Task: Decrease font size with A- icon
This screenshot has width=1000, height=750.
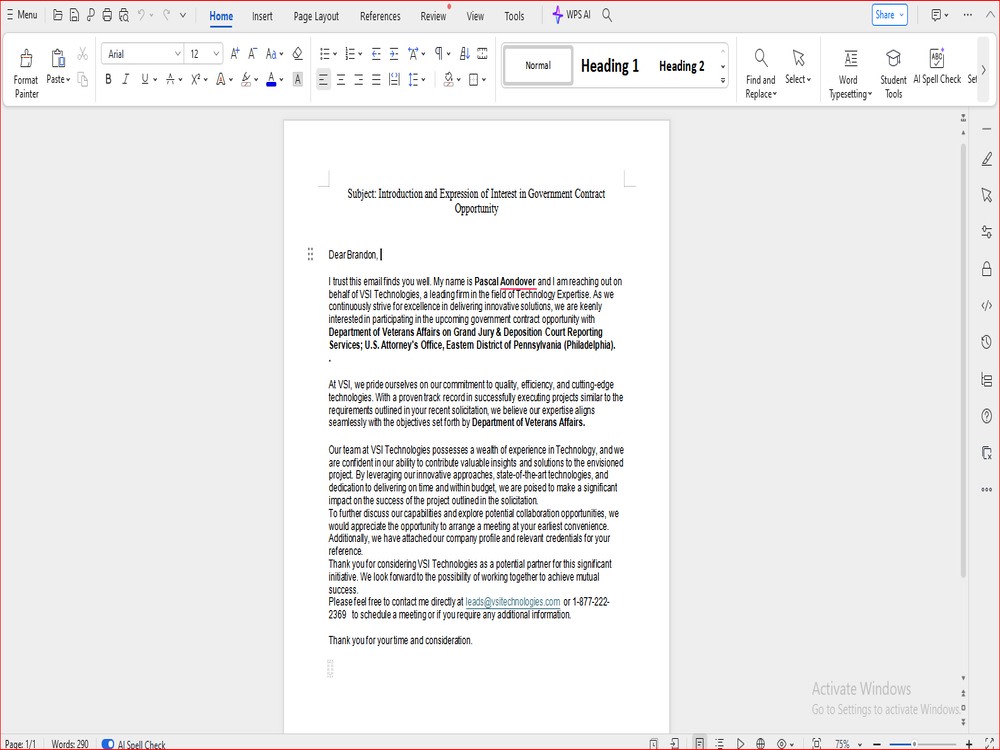Action: tap(253, 54)
